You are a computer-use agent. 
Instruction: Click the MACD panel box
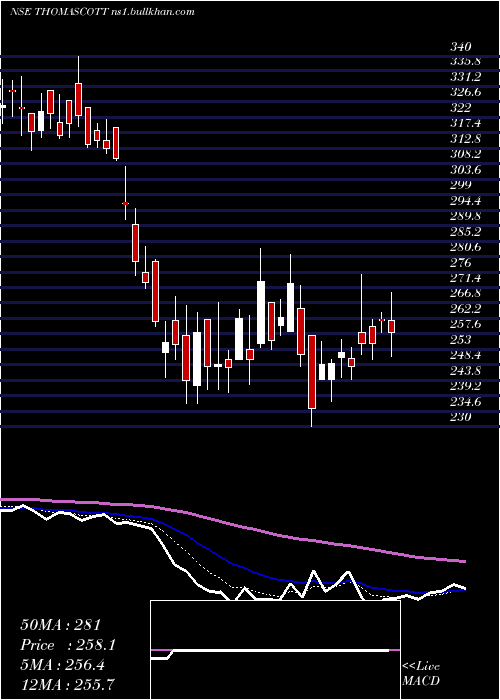(275, 650)
